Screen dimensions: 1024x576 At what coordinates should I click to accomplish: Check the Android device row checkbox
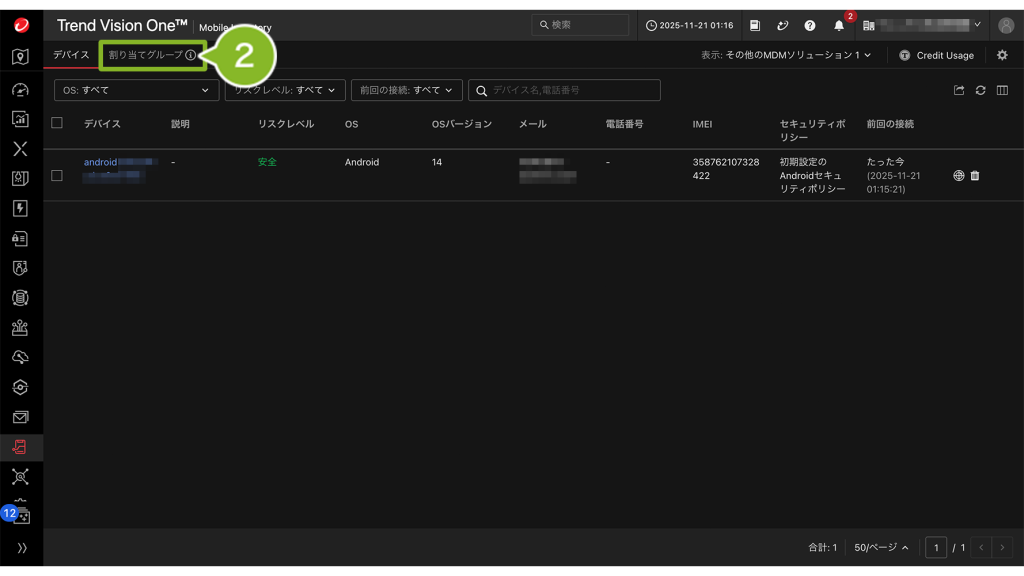coord(57,176)
